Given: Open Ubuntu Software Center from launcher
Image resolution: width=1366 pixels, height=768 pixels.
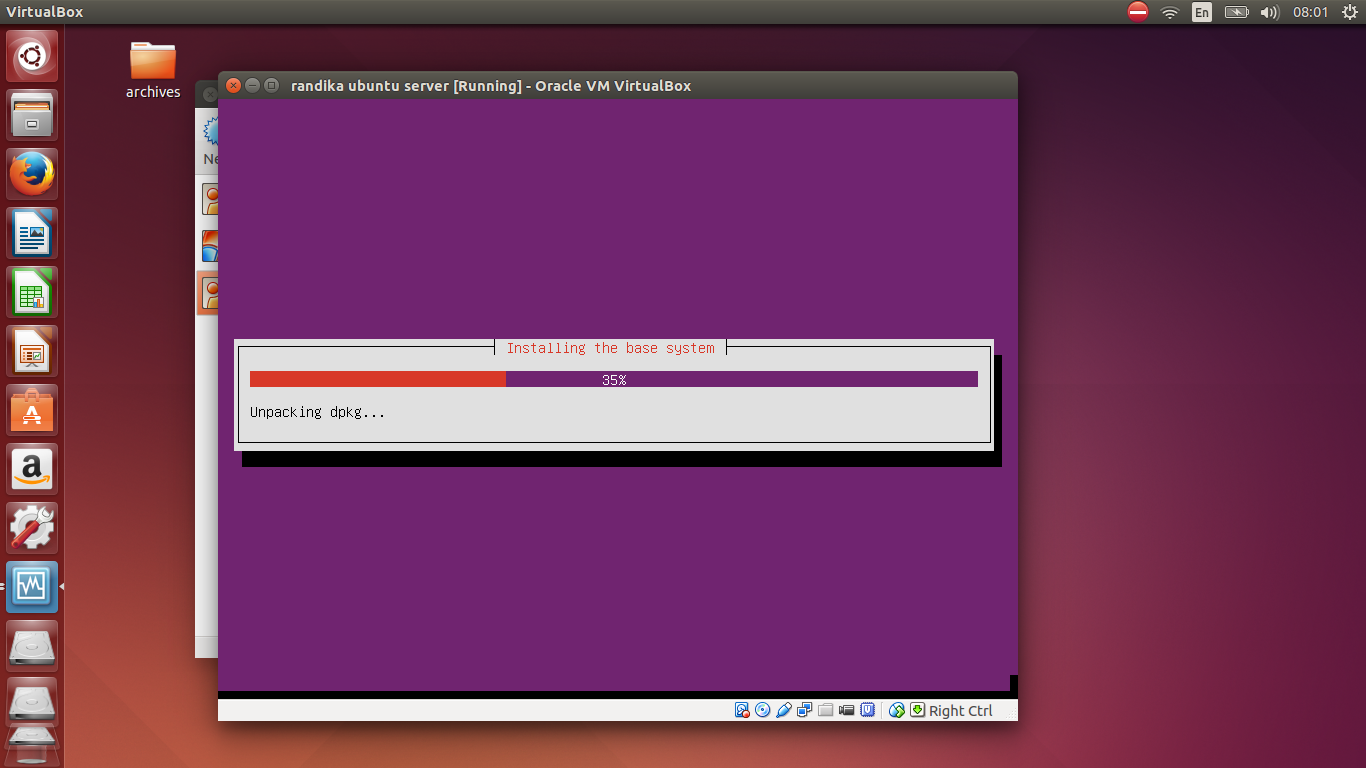Looking at the screenshot, I should pos(32,410).
